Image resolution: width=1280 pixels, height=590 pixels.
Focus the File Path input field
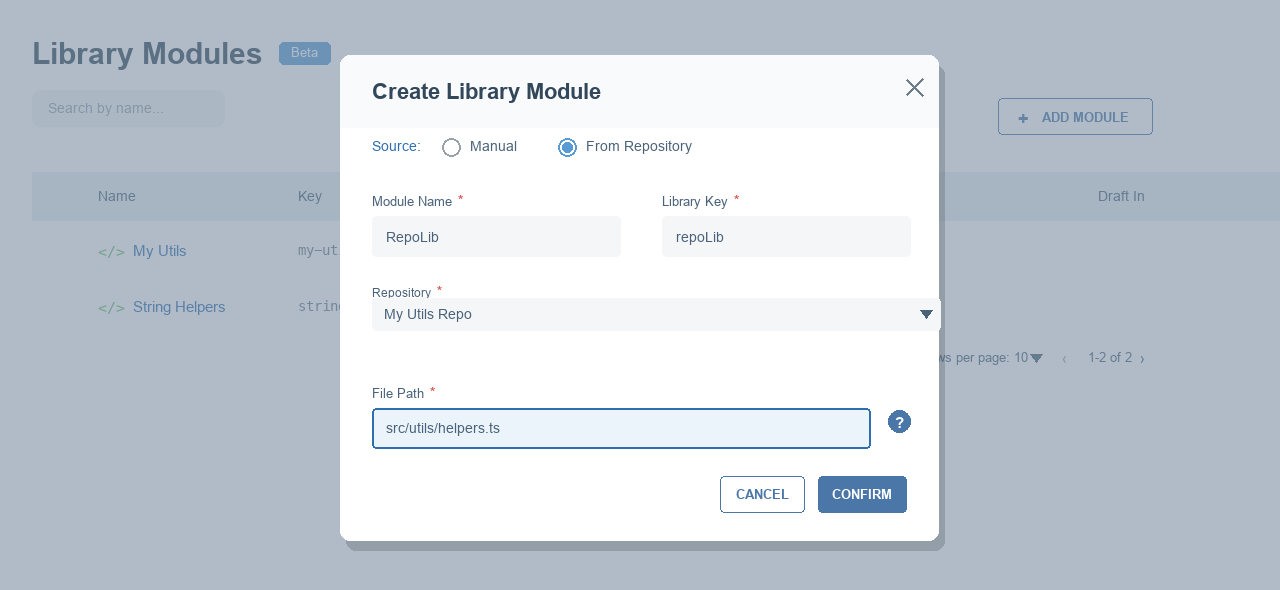tap(621, 428)
